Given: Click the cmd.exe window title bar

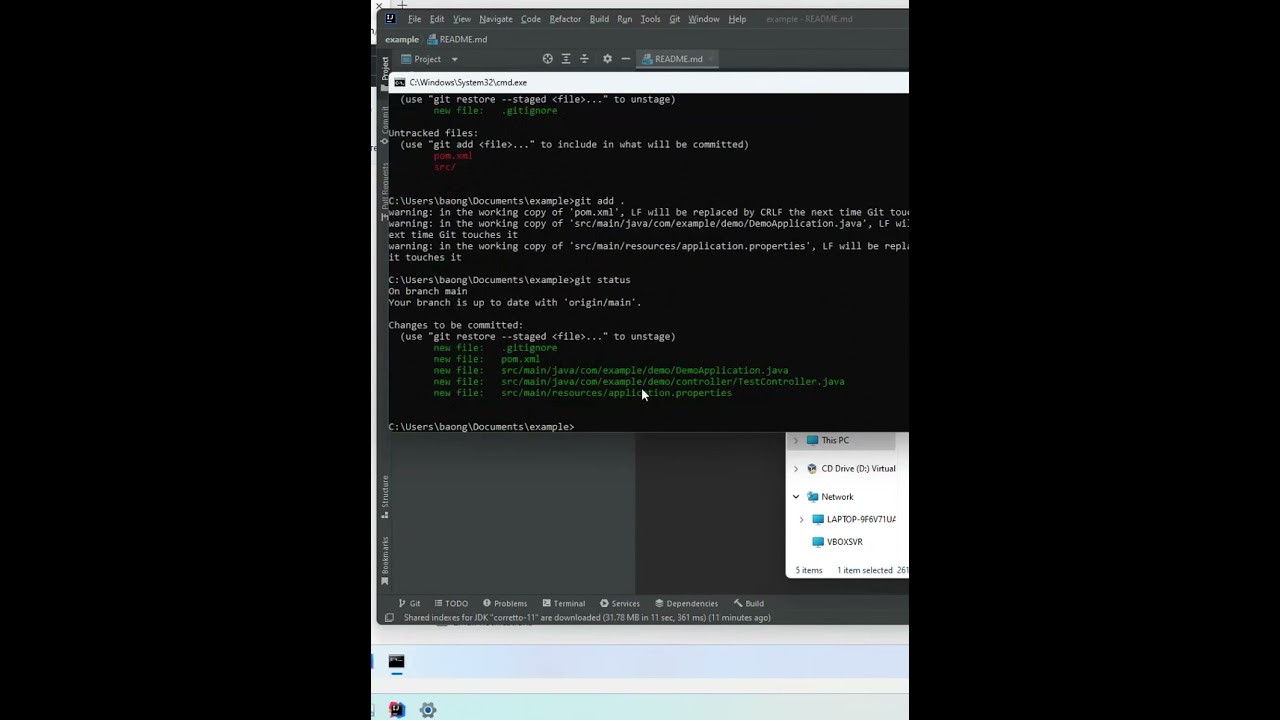Looking at the screenshot, I should tap(650, 82).
